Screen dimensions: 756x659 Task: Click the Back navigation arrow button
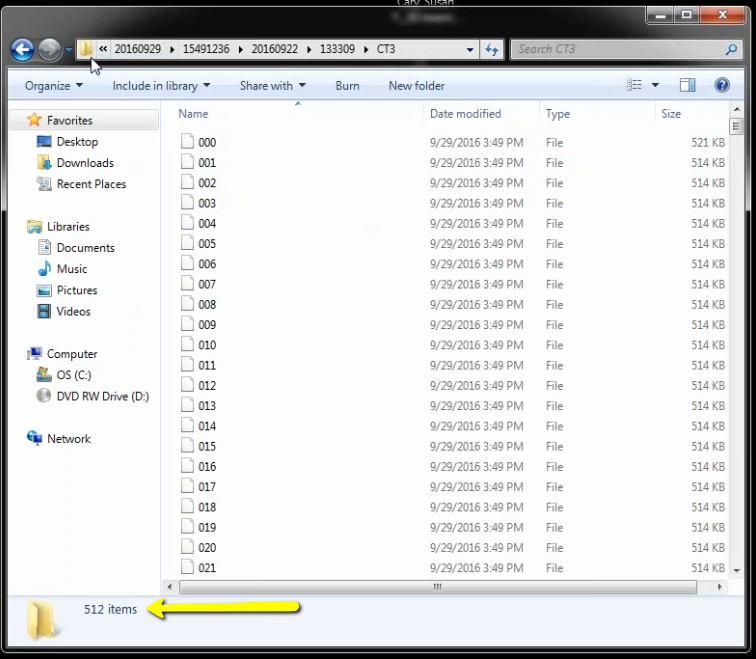[22, 49]
